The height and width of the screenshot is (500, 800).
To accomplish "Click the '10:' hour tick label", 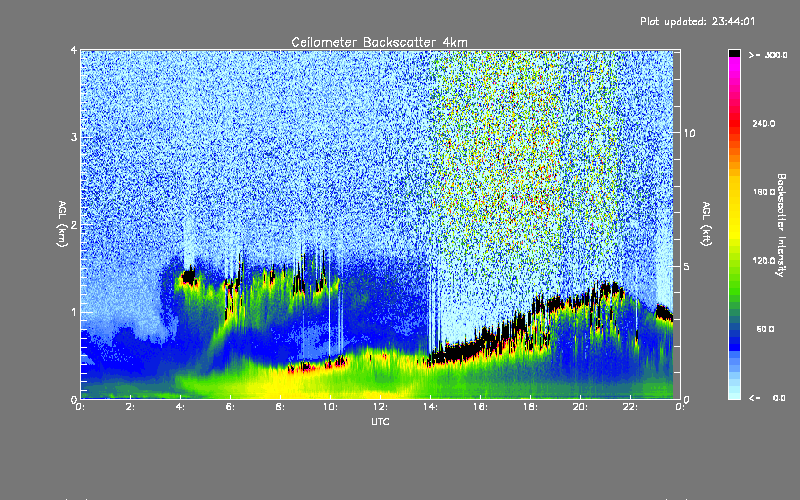I will pyautogui.click(x=331, y=407).
